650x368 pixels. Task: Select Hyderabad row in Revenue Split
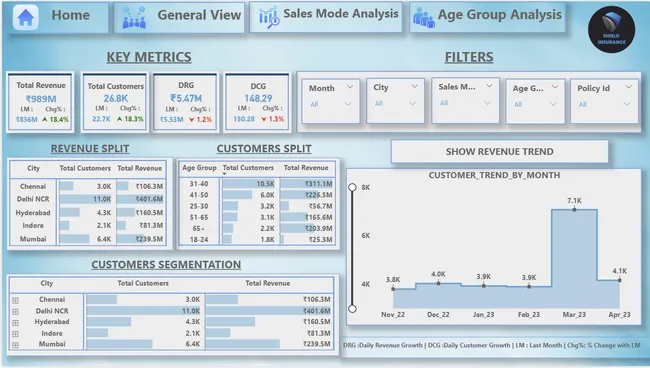[x=87, y=213]
